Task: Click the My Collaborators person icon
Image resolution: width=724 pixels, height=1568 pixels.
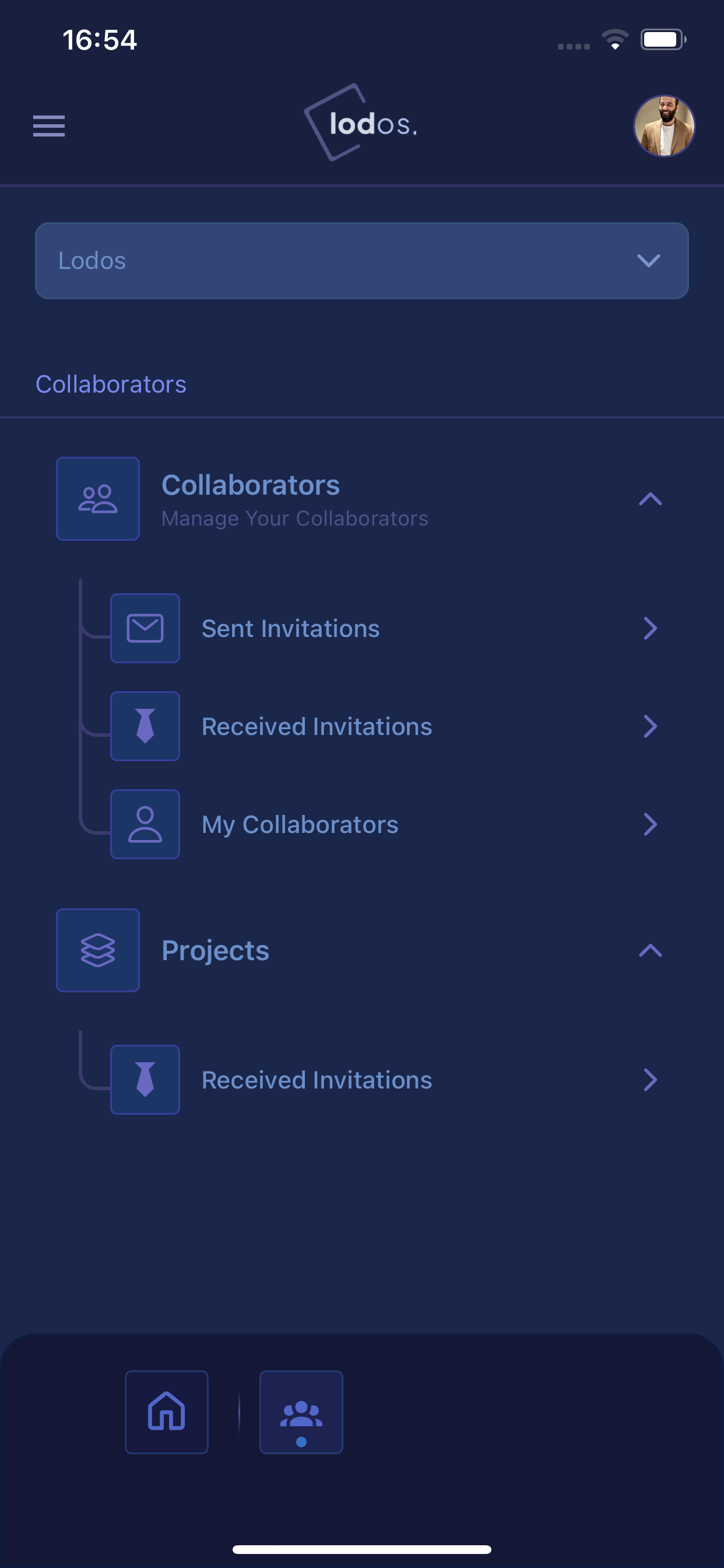Action: click(145, 824)
